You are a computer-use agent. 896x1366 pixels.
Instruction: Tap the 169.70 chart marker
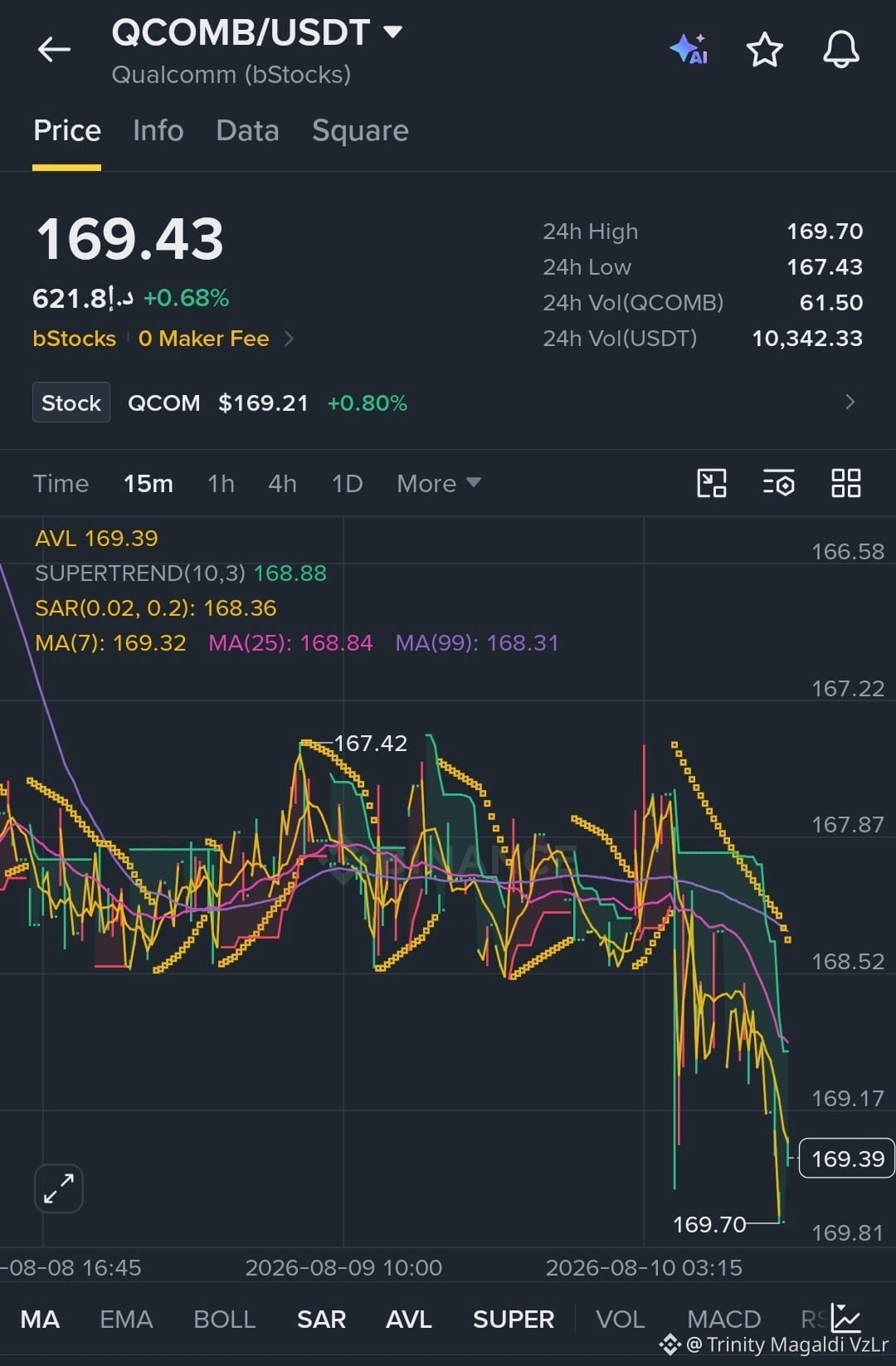(709, 1224)
